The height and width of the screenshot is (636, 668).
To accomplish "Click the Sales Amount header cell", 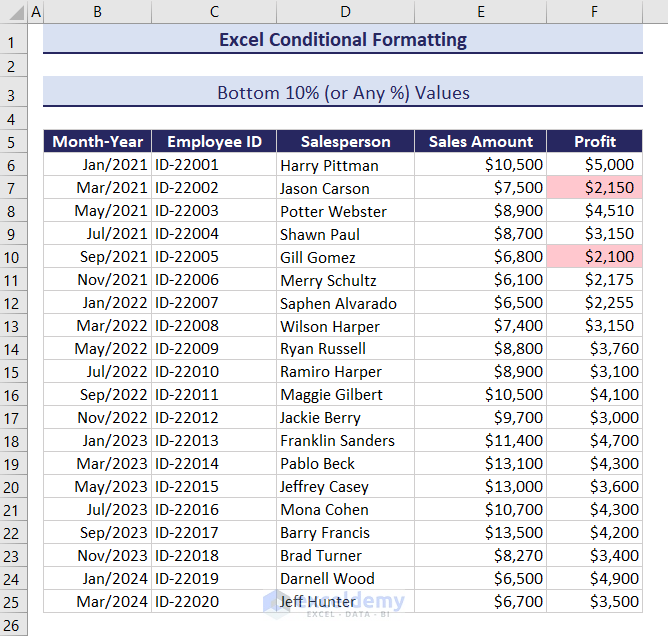I will [x=480, y=142].
